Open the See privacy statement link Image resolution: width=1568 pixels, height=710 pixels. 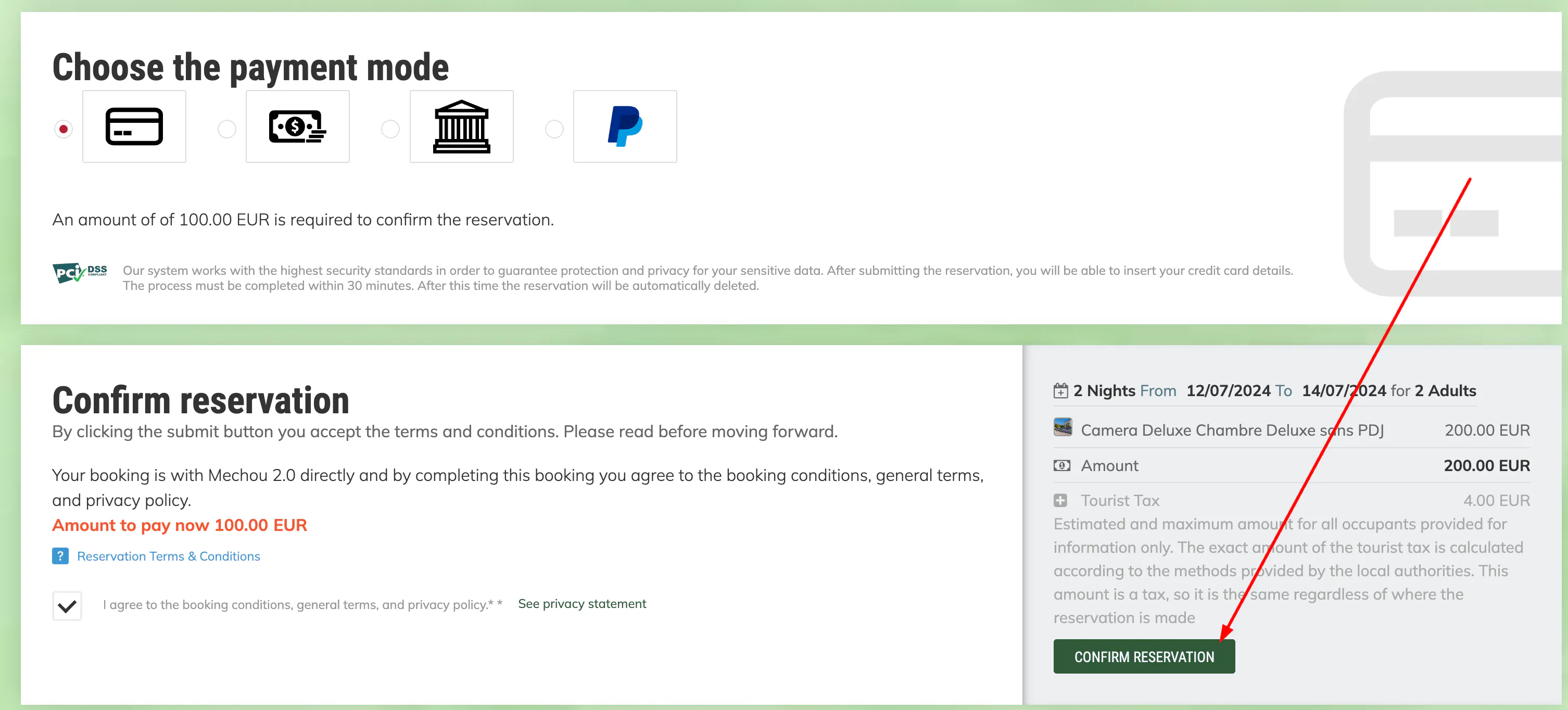pyautogui.click(x=582, y=603)
